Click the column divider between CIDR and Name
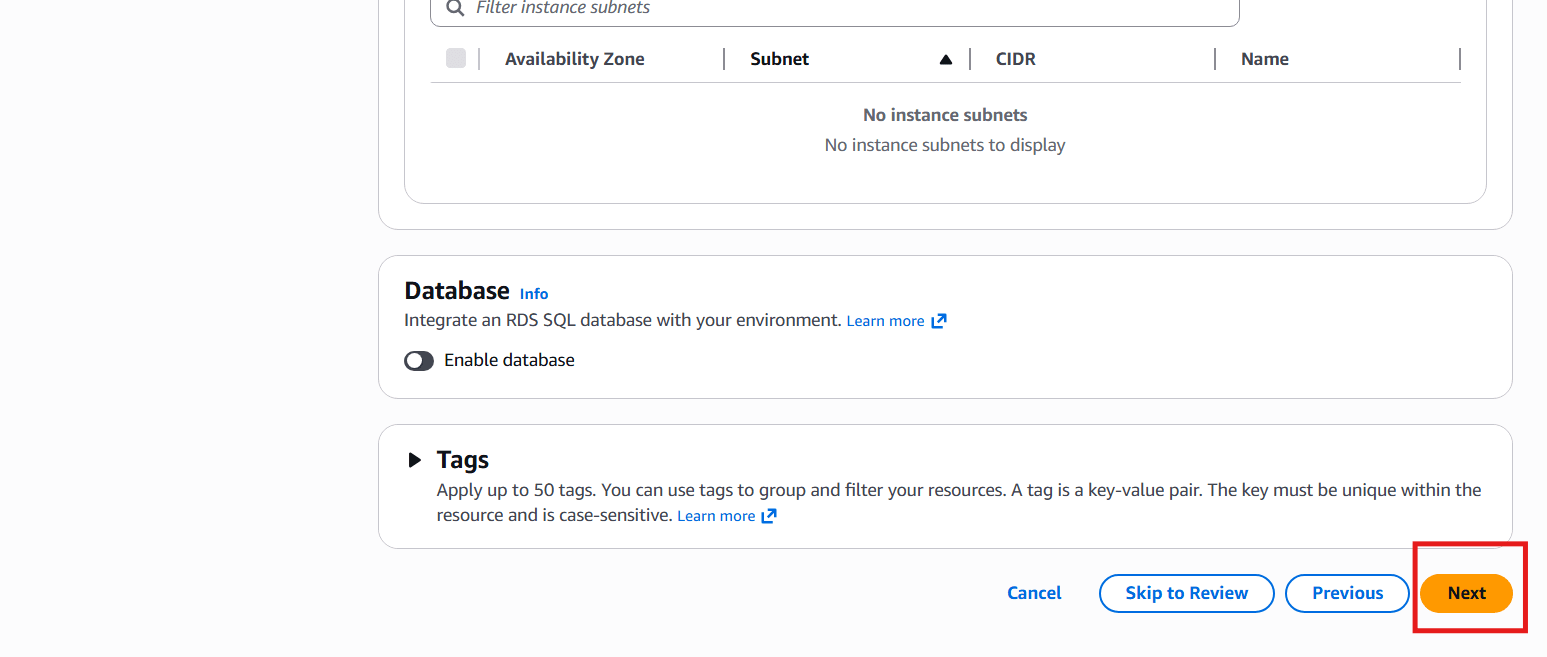Image resolution: width=1547 pixels, height=657 pixels. (x=1215, y=59)
